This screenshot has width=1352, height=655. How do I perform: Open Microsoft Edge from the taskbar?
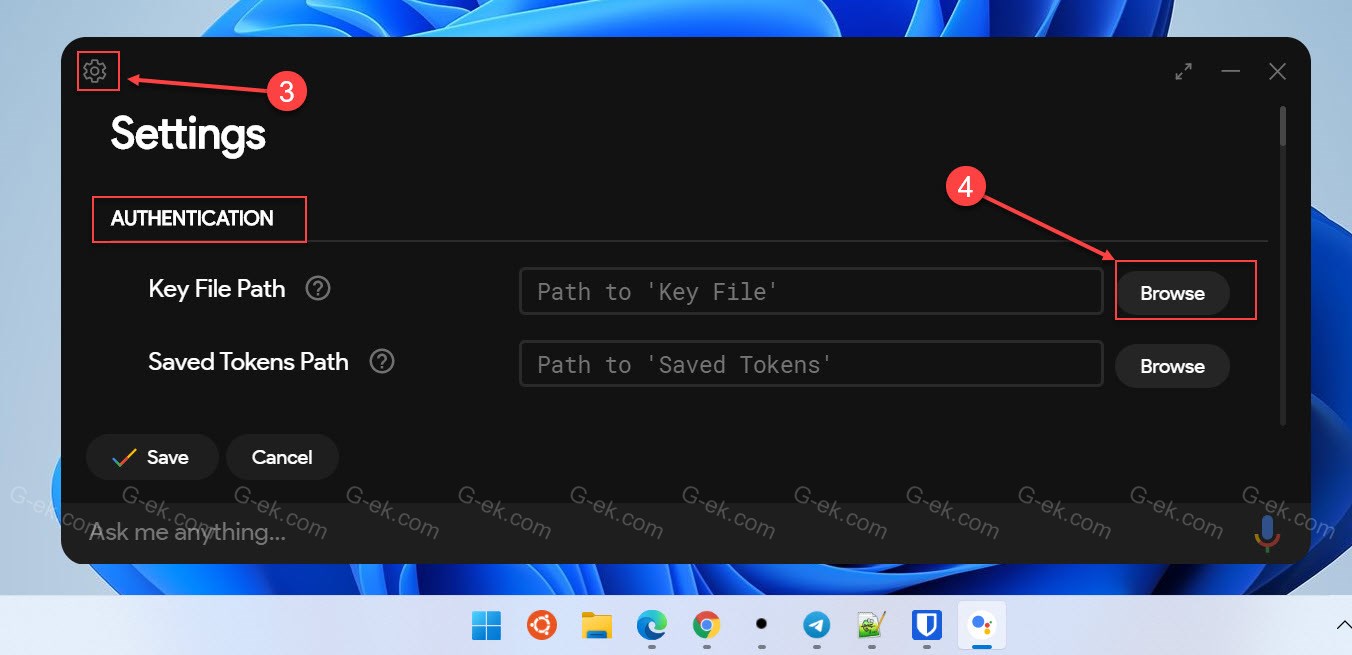pos(652,626)
